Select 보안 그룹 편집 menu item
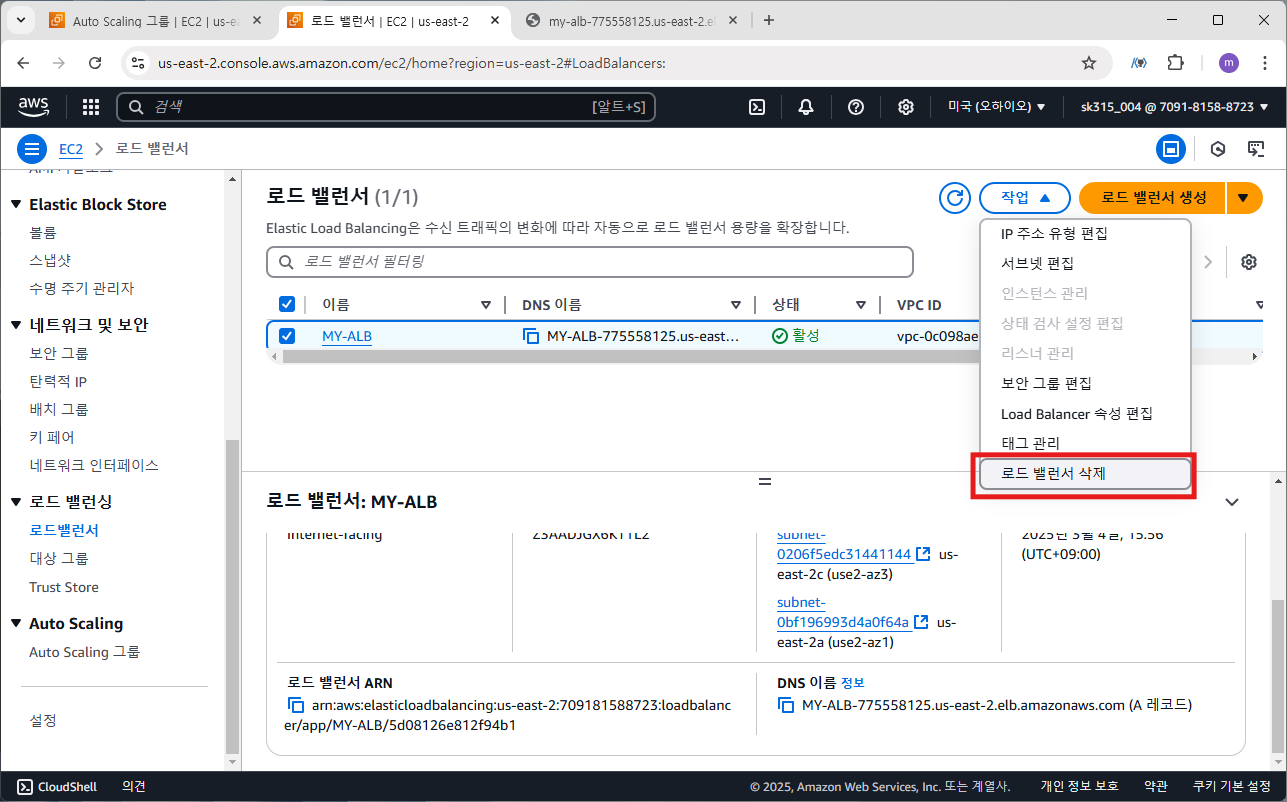The height and width of the screenshot is (802, 1287). point(1085,384)
